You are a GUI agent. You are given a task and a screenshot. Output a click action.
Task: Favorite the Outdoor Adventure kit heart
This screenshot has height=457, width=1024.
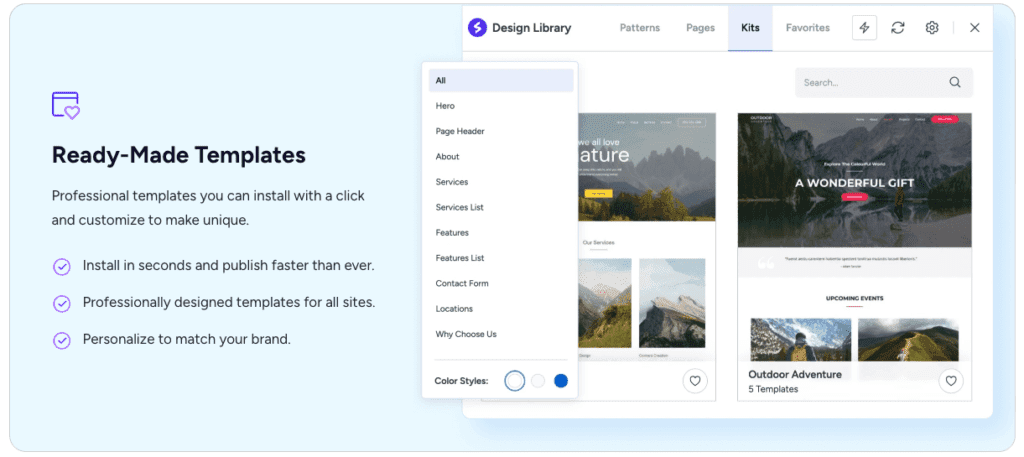pyautogui.click(x=951, y=381)
